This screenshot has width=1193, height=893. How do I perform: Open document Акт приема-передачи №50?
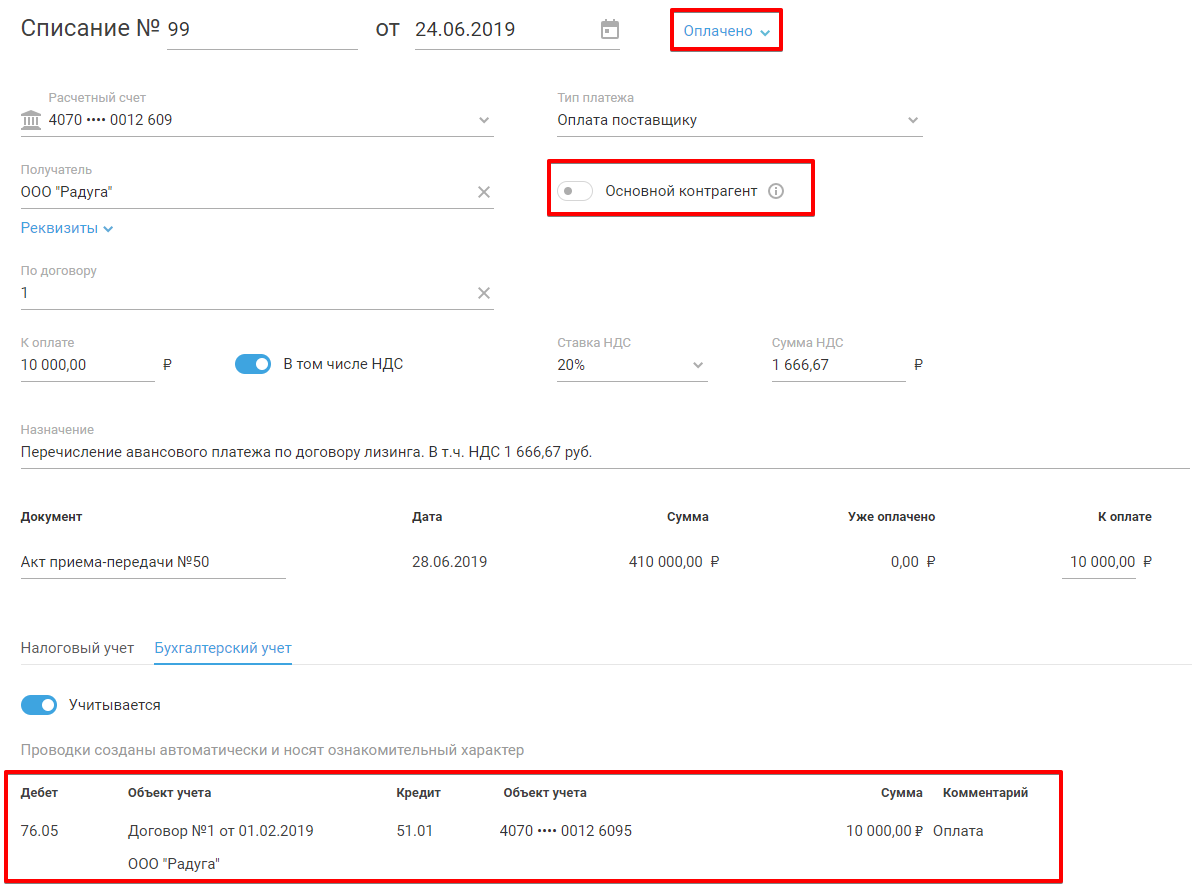(115, 562)
